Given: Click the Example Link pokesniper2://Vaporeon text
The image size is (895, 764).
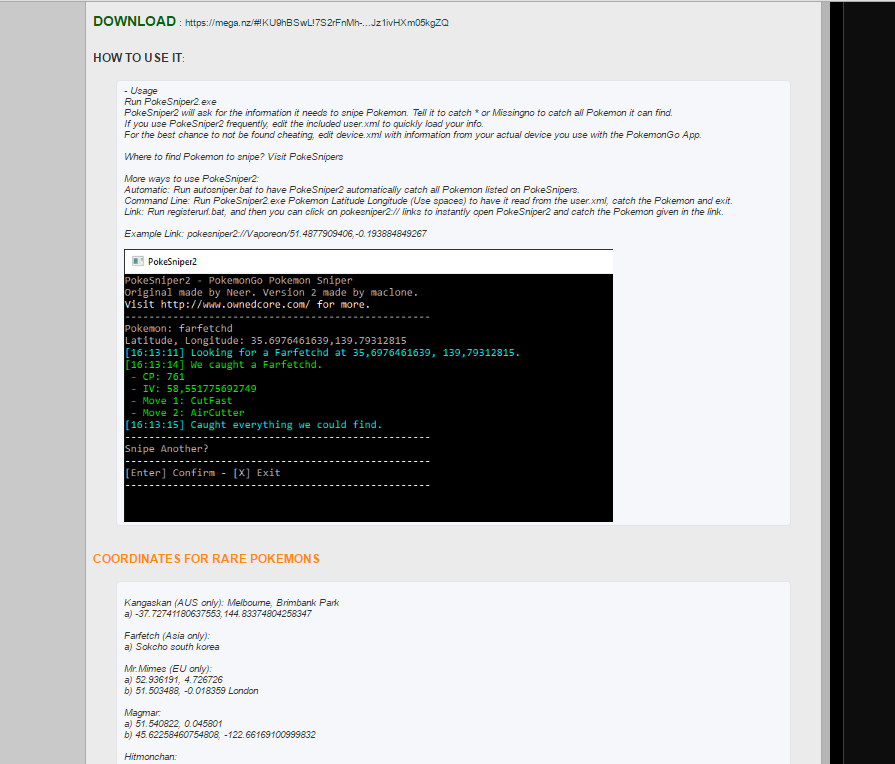Looking at the screenshot, I should tap(275, 234).
